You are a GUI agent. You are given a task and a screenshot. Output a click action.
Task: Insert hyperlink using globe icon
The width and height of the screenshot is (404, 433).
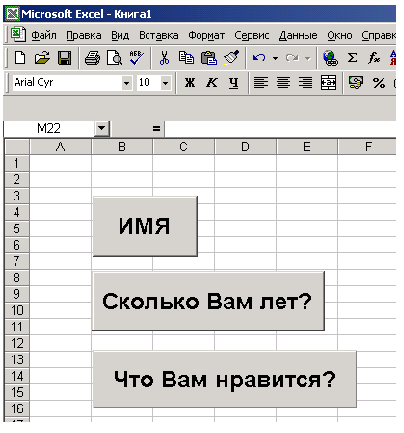coord(330,58)
